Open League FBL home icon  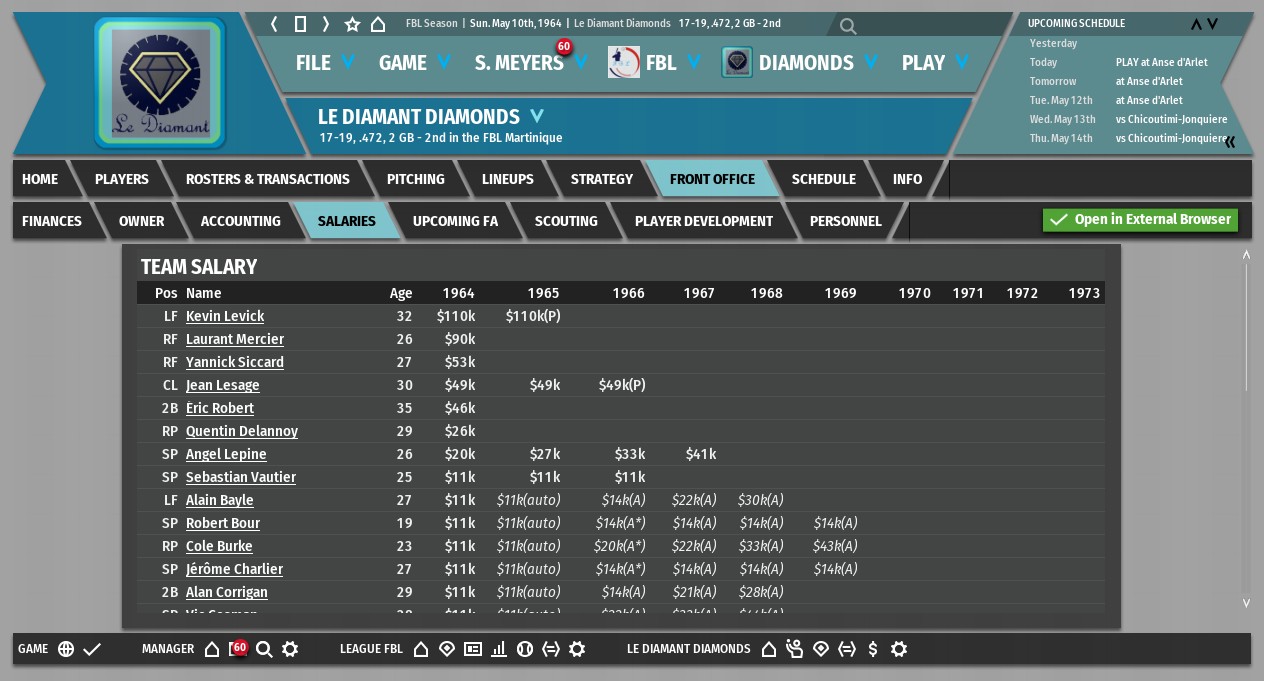pos(421,649)
